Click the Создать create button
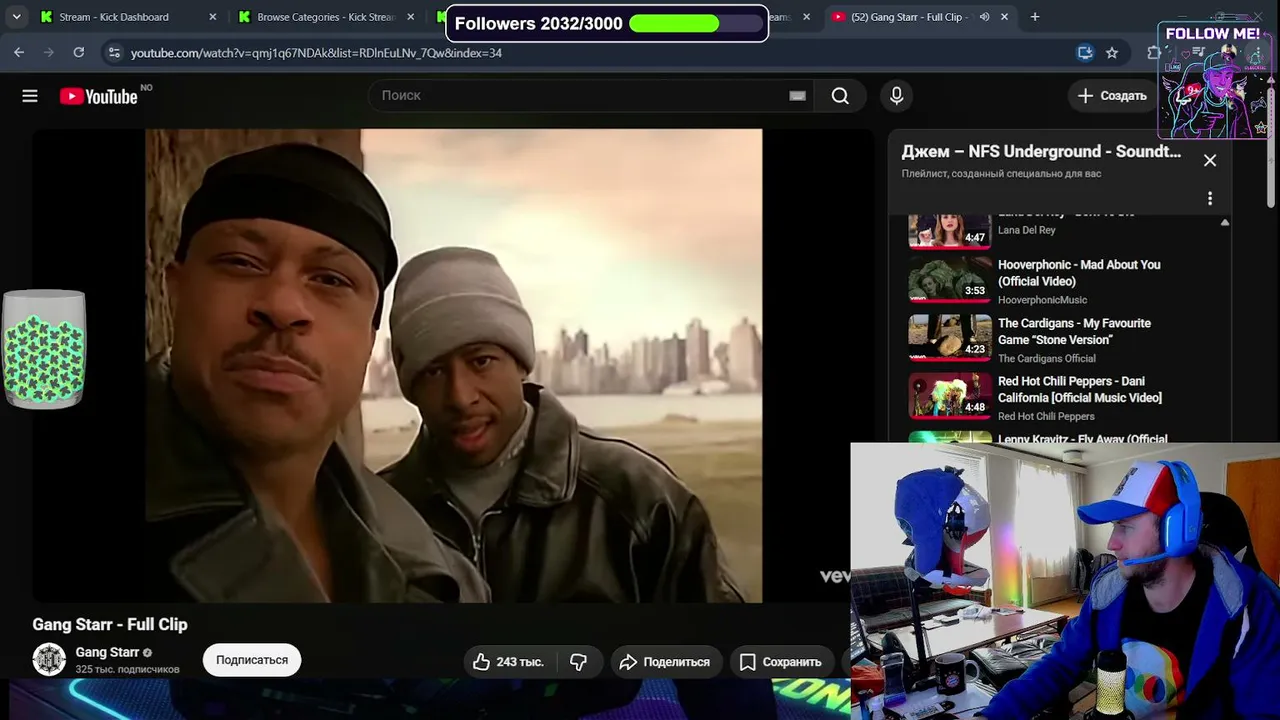This screenshot has height=720, width=1280. (1112, 96)
